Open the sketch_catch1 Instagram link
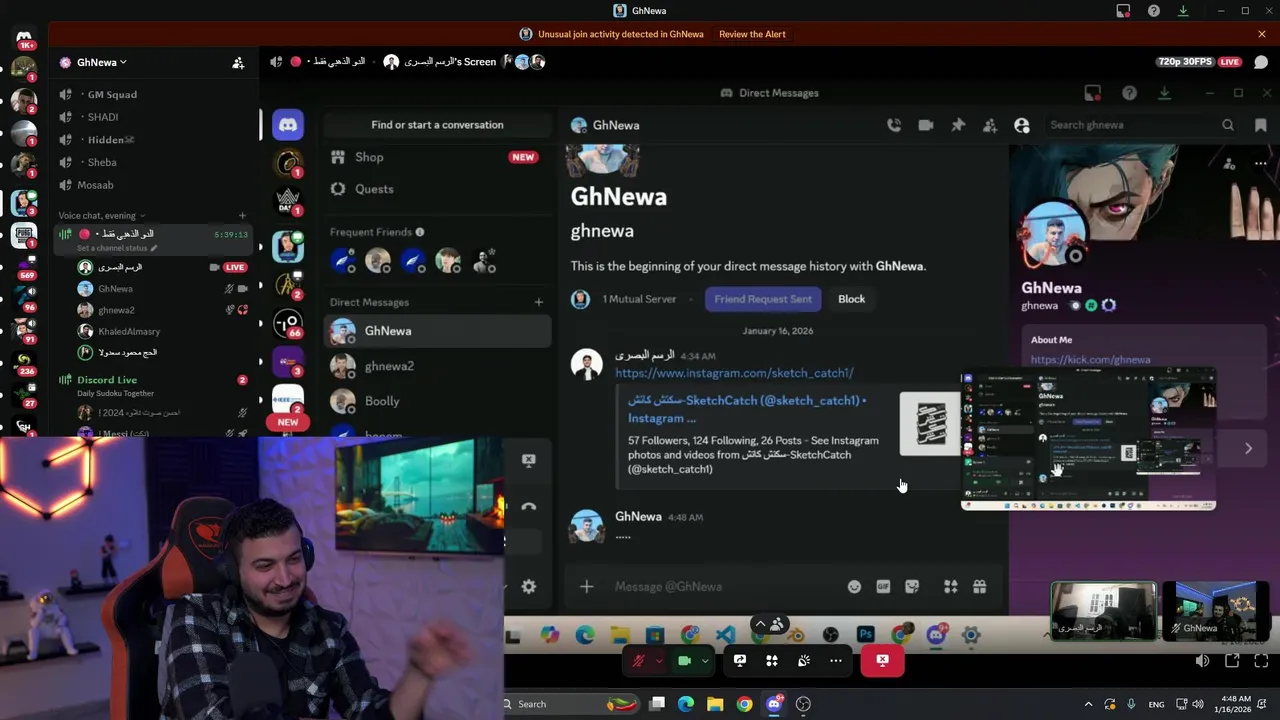Image resolution: width=1280 pixels, height=720 pixels. click(x=734, y=373)
